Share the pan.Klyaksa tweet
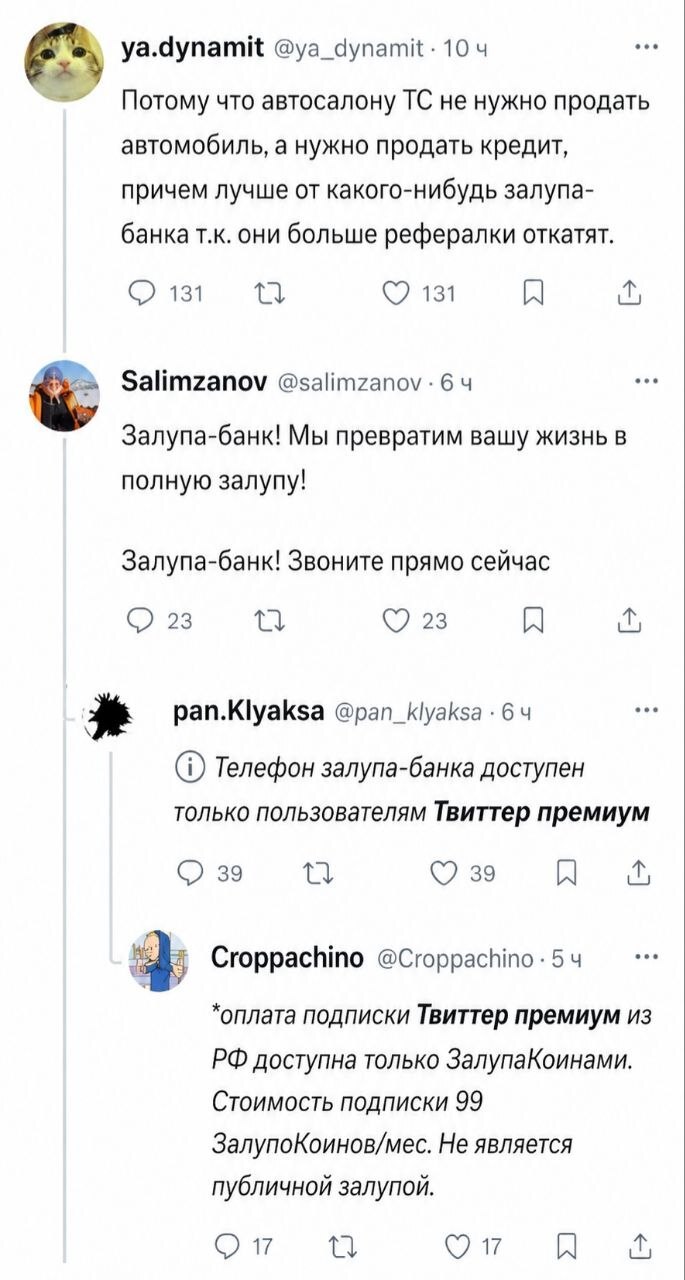 (x=636, y=873)
